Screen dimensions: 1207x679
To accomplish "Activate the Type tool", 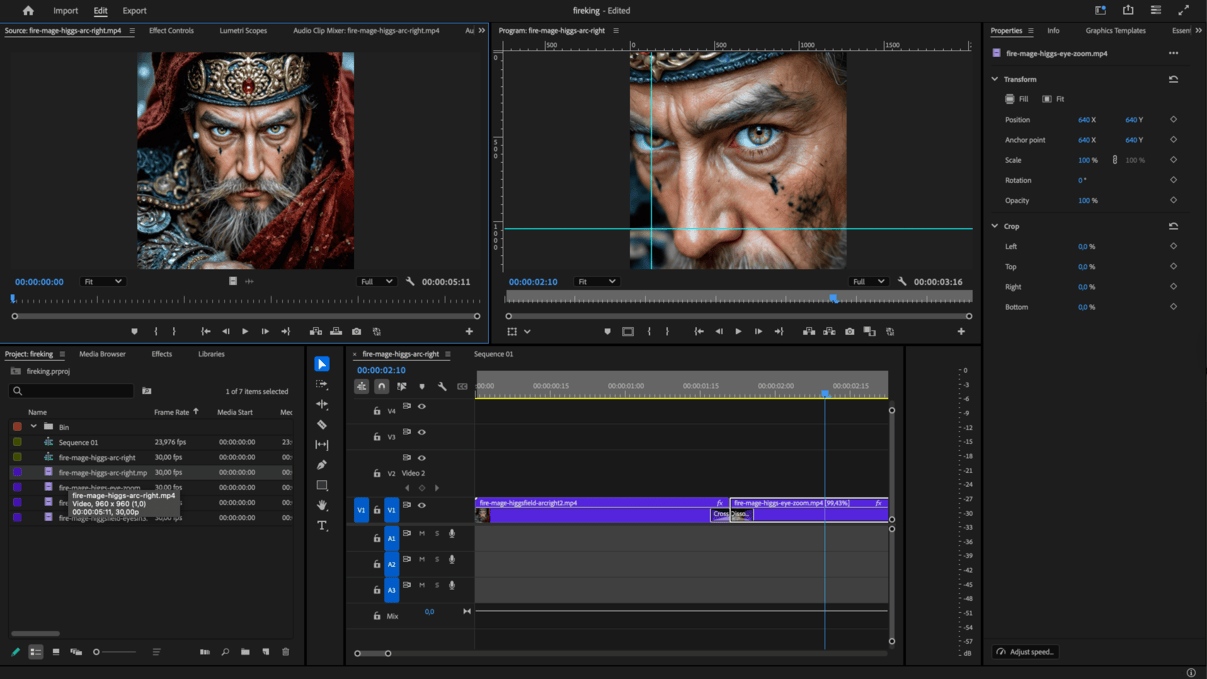I will click(322, 526).
